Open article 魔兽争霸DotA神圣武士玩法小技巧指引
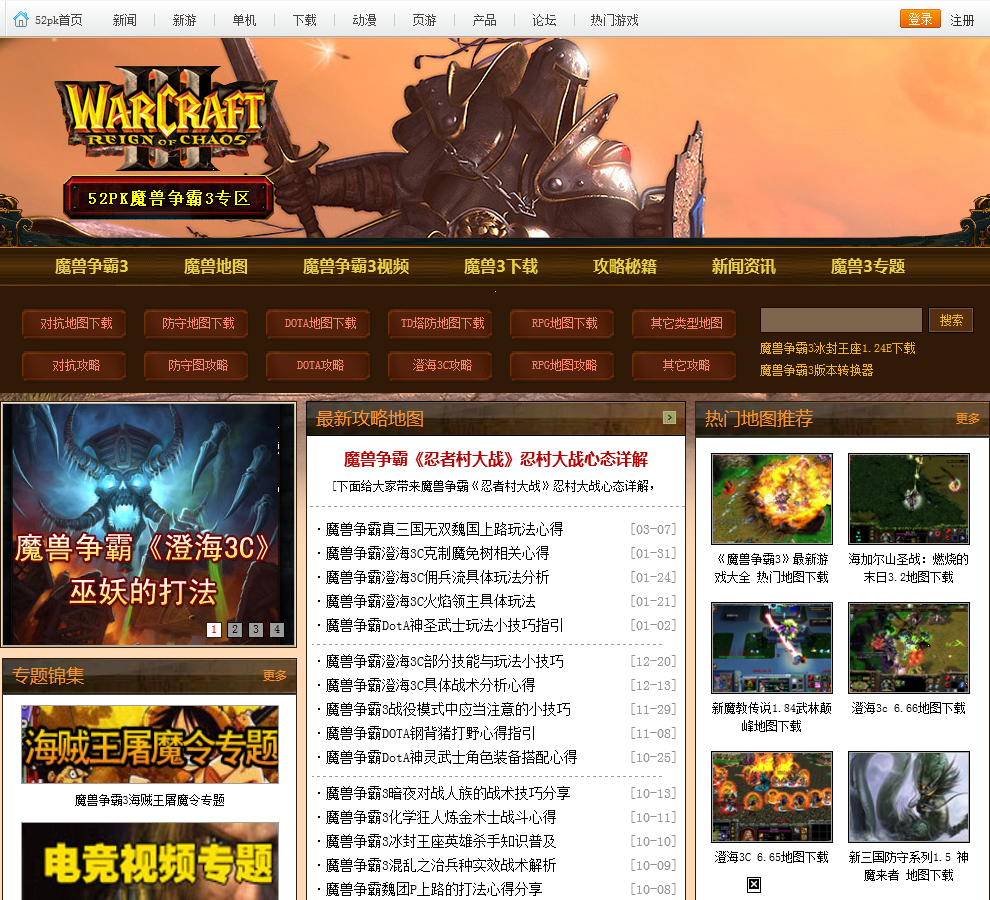Screen dimensions: 990x900 [x=444, y=625]
